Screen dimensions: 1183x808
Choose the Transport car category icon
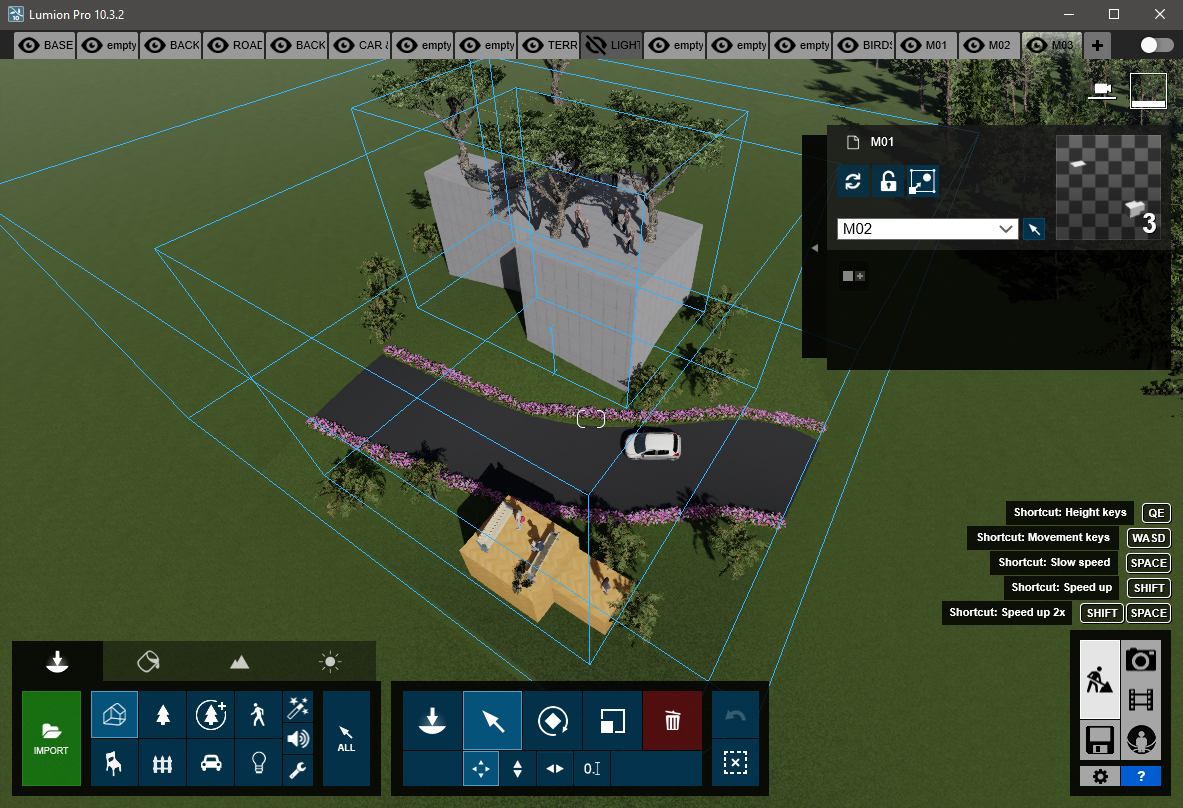(x=210, y=763)
